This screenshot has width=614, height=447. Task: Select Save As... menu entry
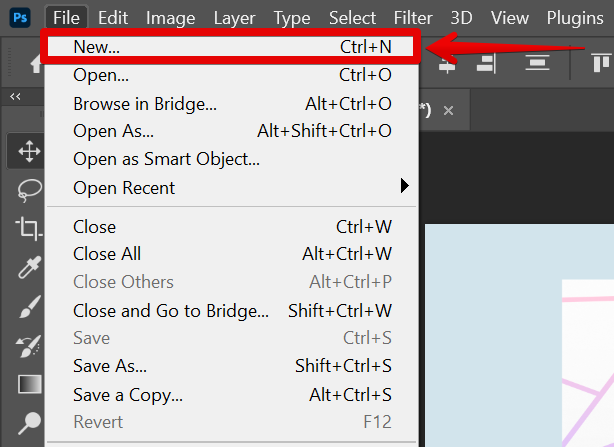[x=110, y=366]
